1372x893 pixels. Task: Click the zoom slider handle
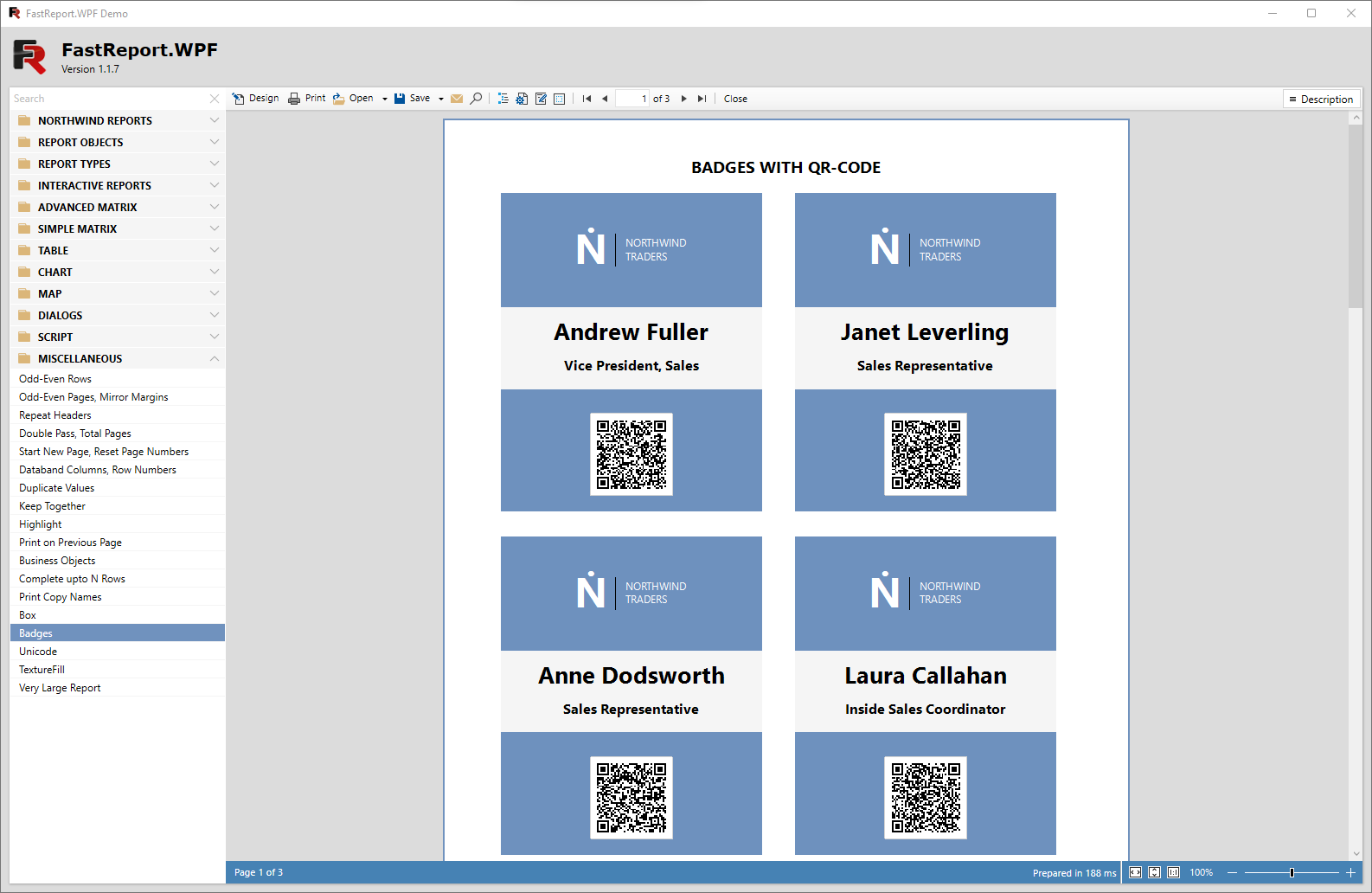tap(1292, 872)
